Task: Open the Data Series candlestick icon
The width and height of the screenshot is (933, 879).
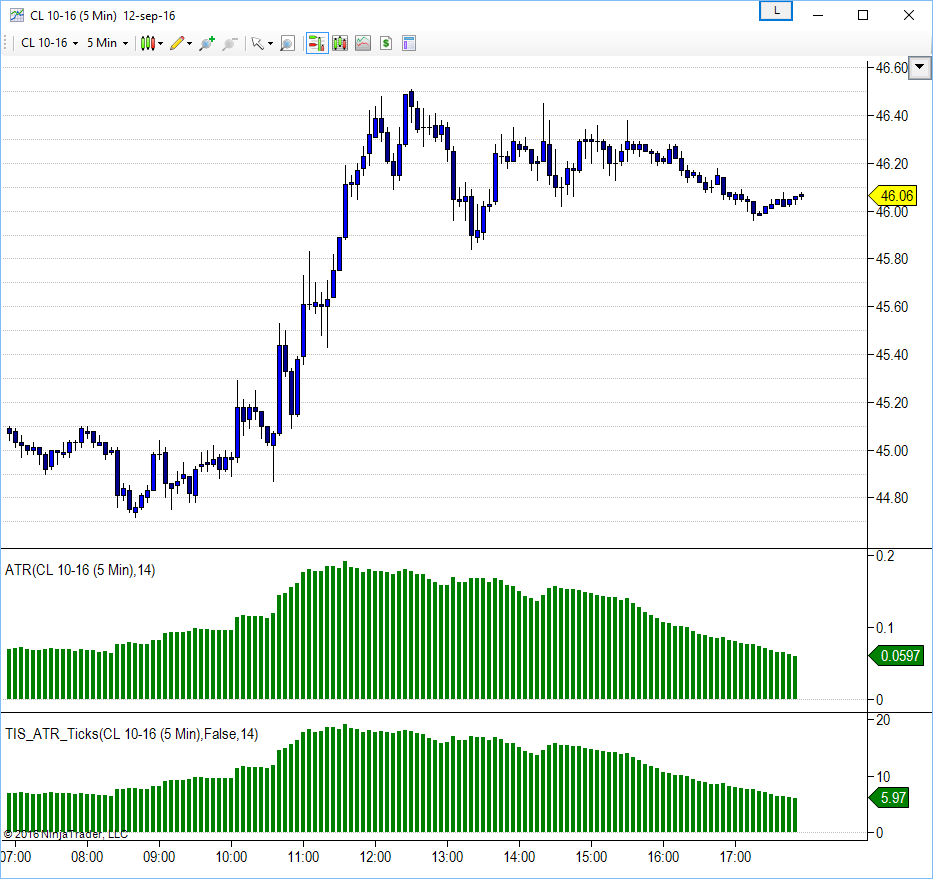Action: coord(340,43)
